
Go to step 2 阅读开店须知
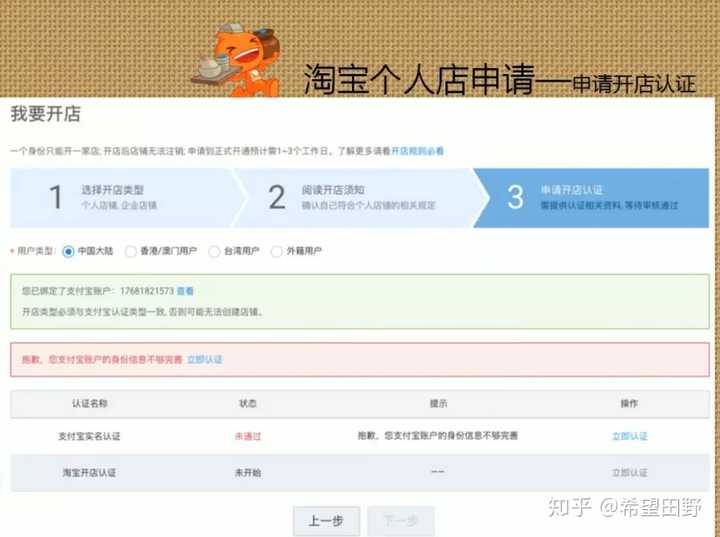click(x=356, y=198)
